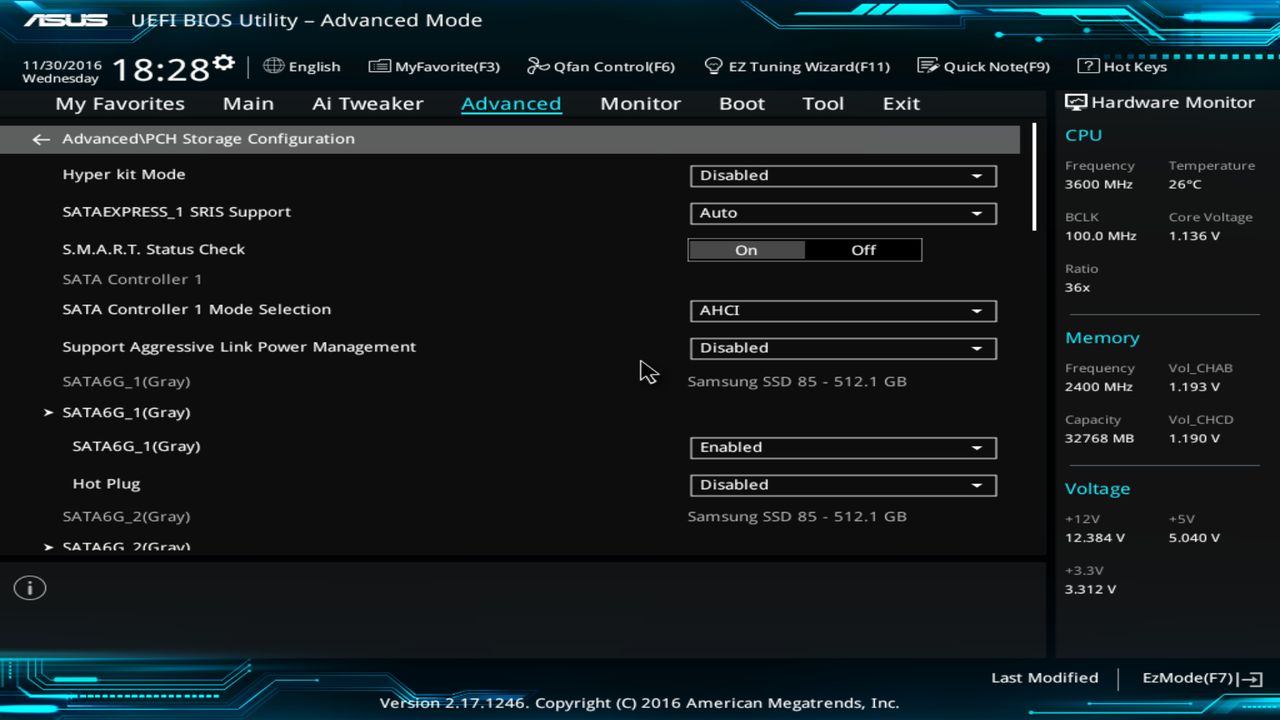Open the Hyper kit Mode dropdown
1280x720 pixels.
[x=842, y=175]
